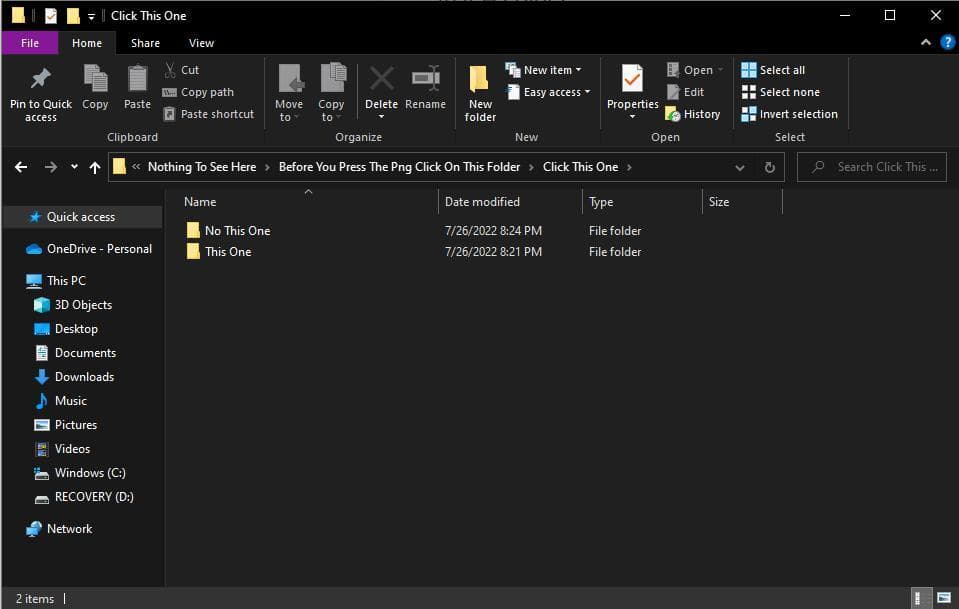This screenshot has width=959, height=609.
Task: Click Cut in the Clipboard group
Action: click(x=182, y=70)
